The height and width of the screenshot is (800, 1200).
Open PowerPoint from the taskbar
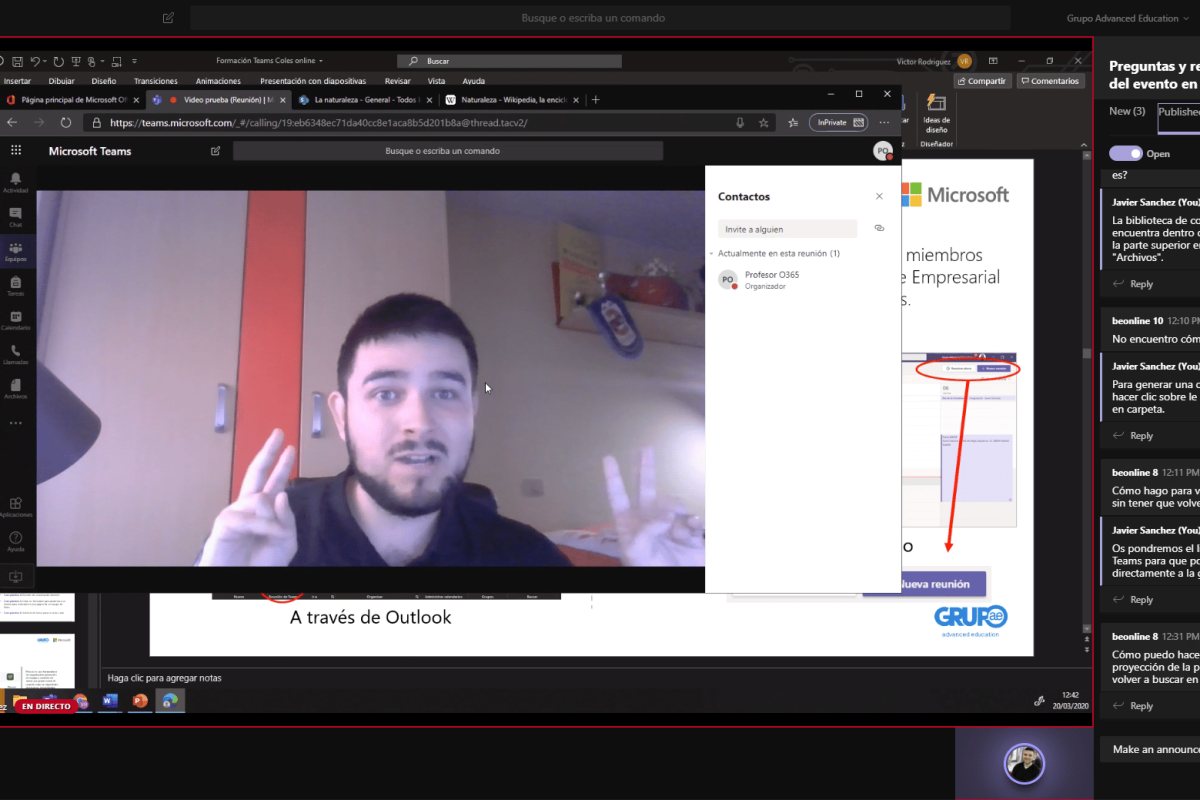click(x=140, y=700)
